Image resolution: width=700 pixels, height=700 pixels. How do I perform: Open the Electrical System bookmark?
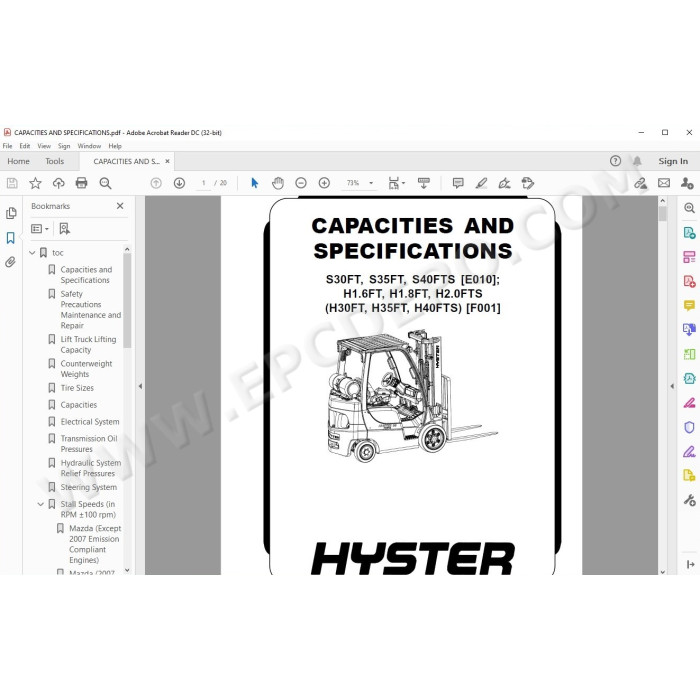coord(90,422)
